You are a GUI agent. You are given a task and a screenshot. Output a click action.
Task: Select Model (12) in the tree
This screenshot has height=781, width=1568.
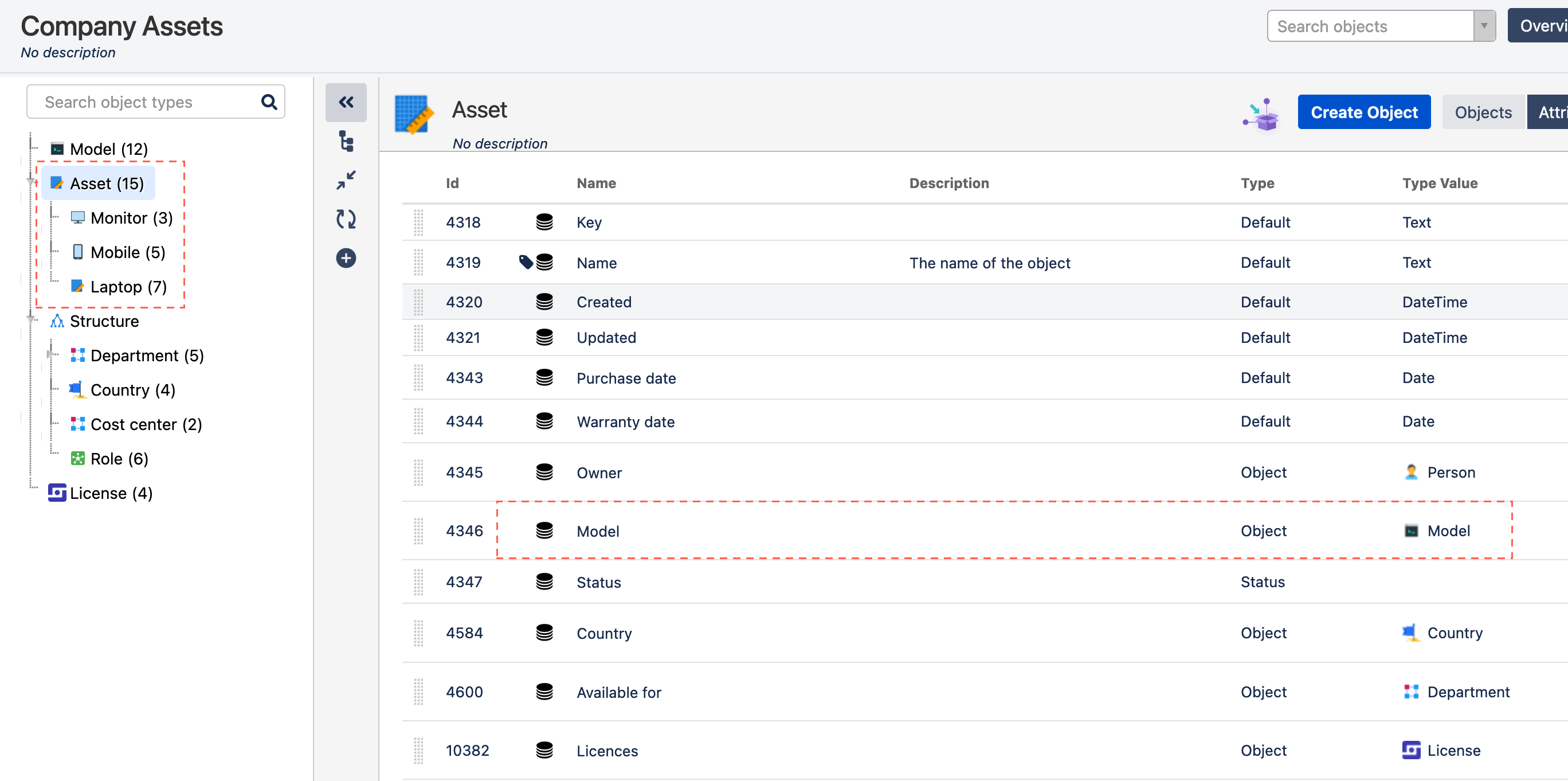tap(109, 149)
